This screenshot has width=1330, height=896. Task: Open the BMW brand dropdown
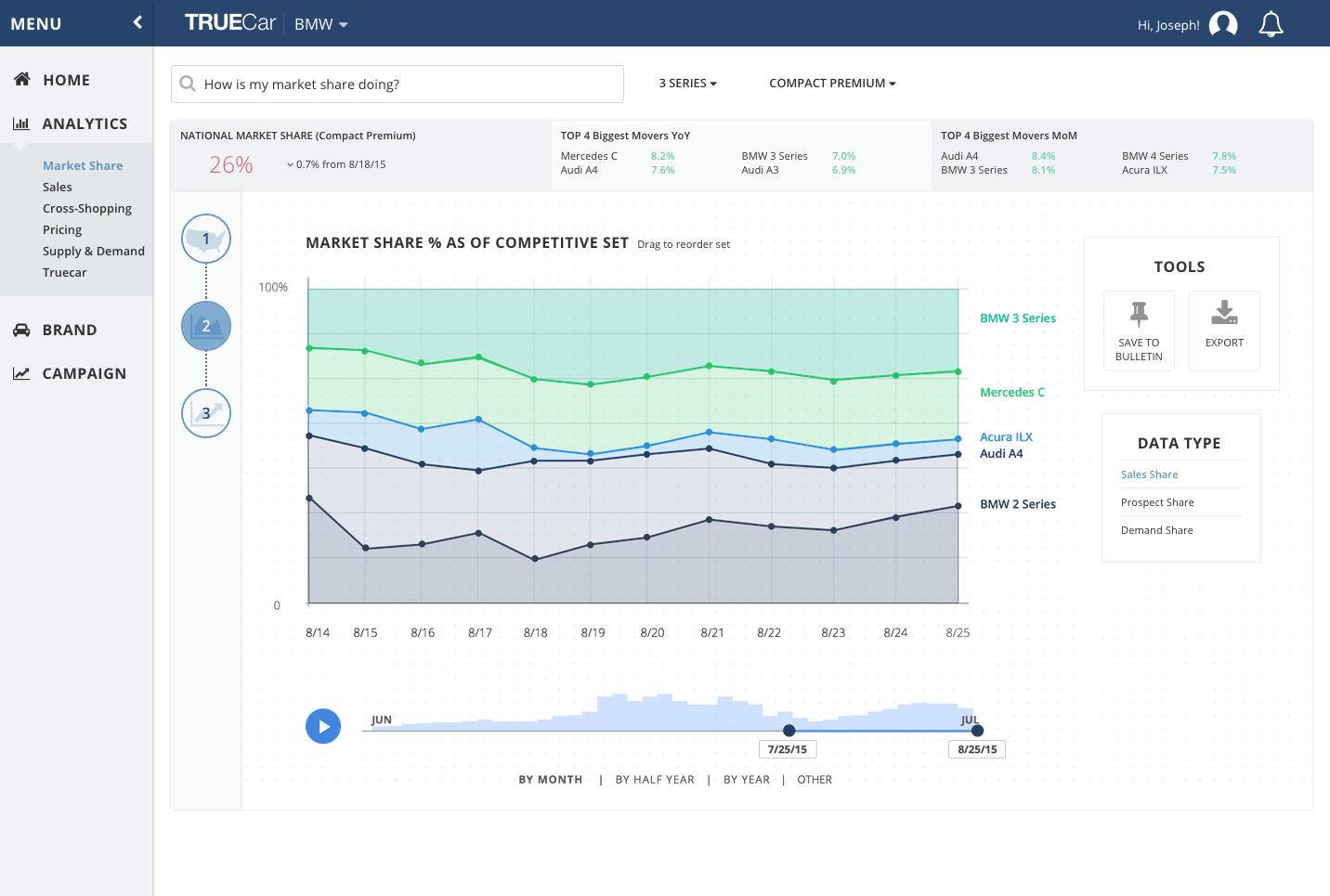coord(321,24)
